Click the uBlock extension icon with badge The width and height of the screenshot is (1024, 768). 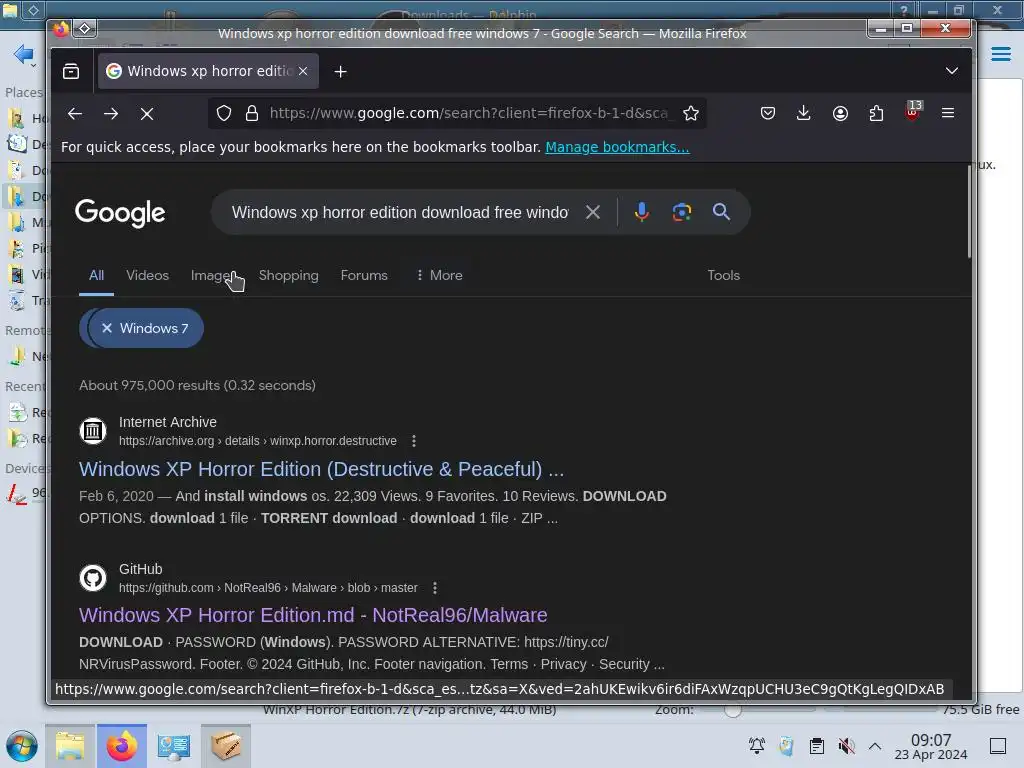(x=913, y=111)
